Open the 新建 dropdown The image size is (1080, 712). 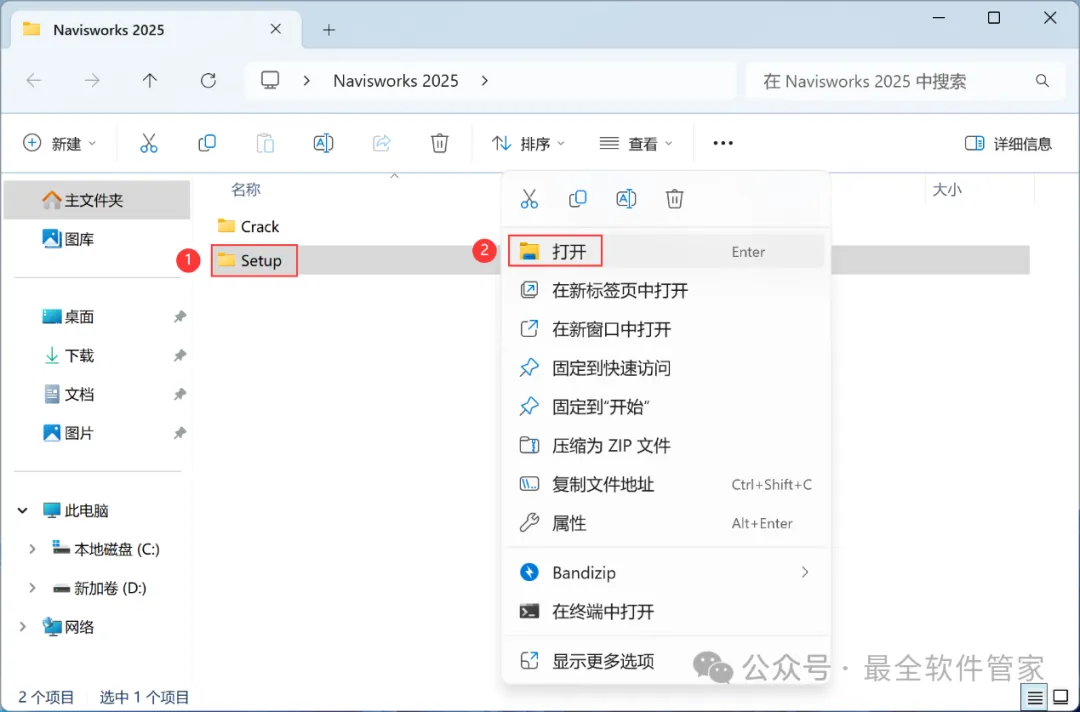(59, 143)
